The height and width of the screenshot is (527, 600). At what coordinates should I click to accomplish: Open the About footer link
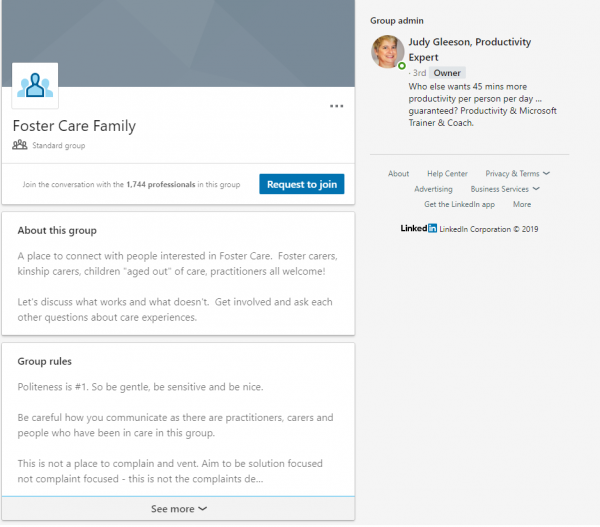(398, 174)
